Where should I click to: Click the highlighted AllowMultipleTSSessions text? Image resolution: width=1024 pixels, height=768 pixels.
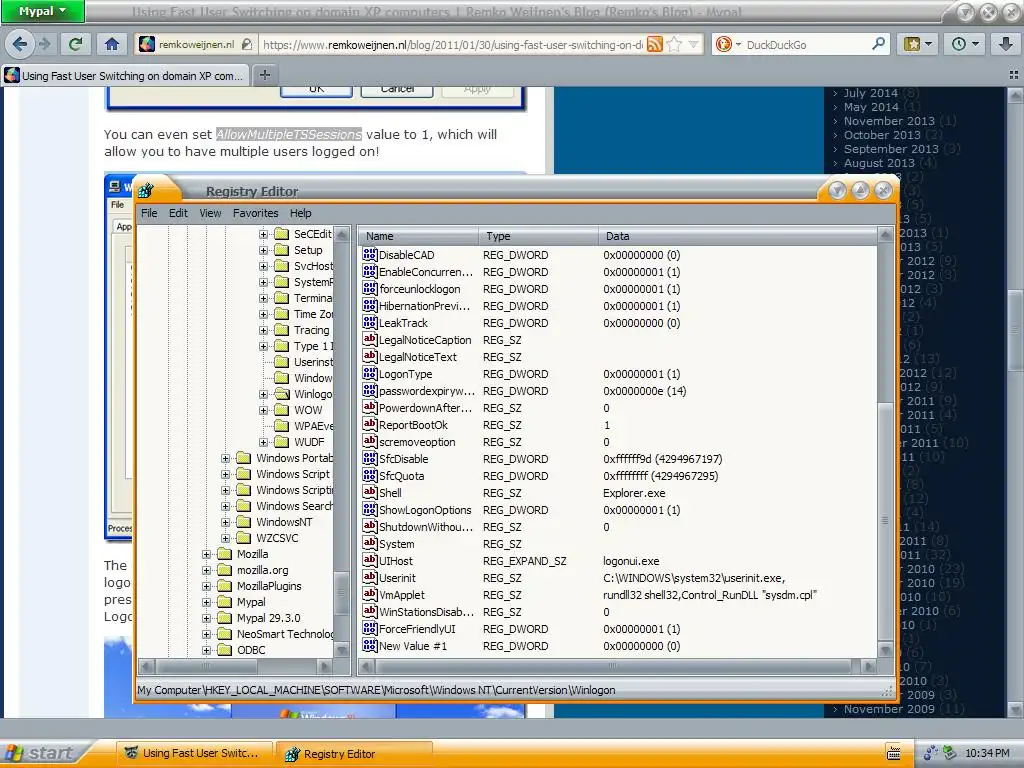289,134
